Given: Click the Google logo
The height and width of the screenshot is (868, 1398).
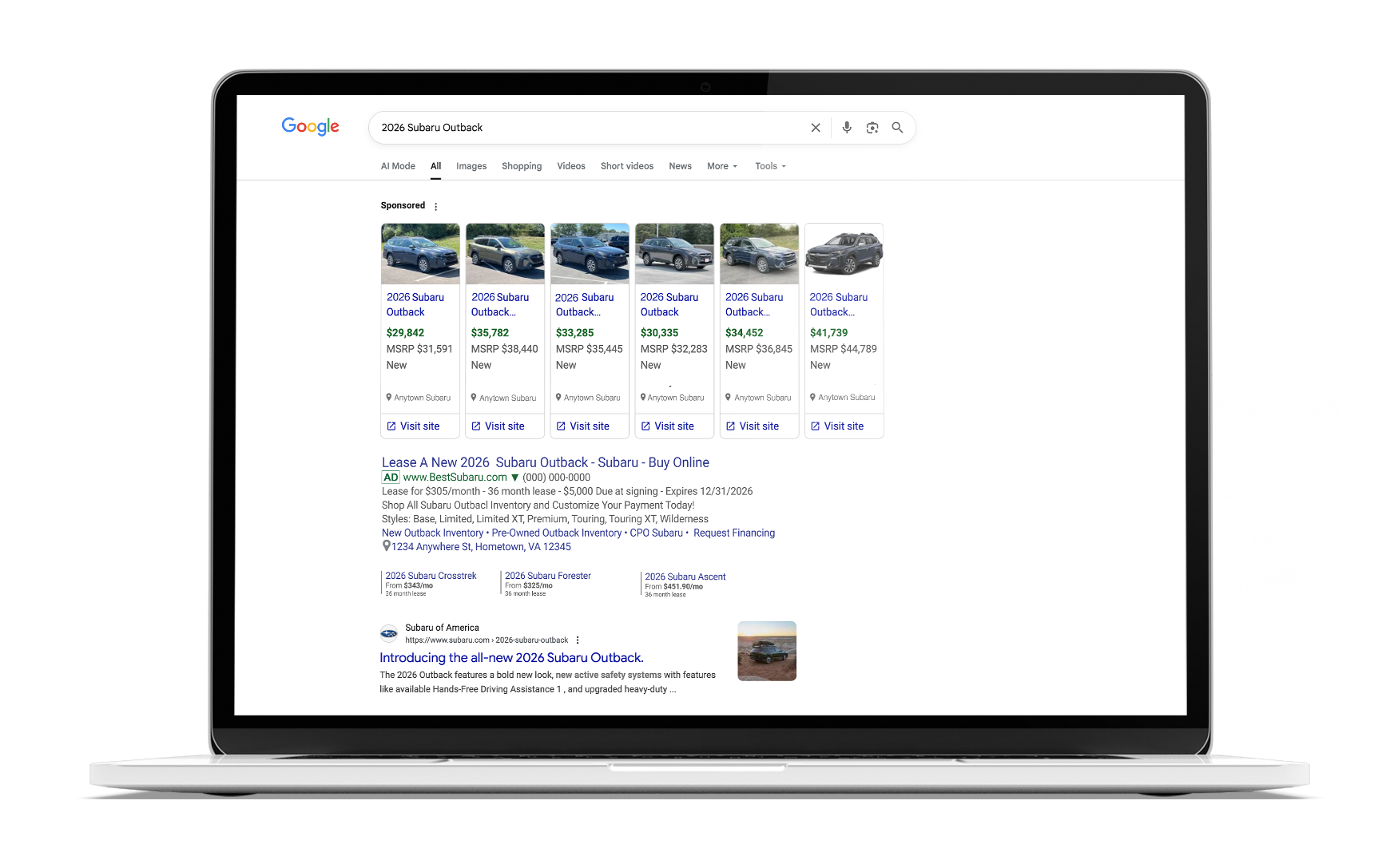Looking at the screenshot, I should click(310, 127).
